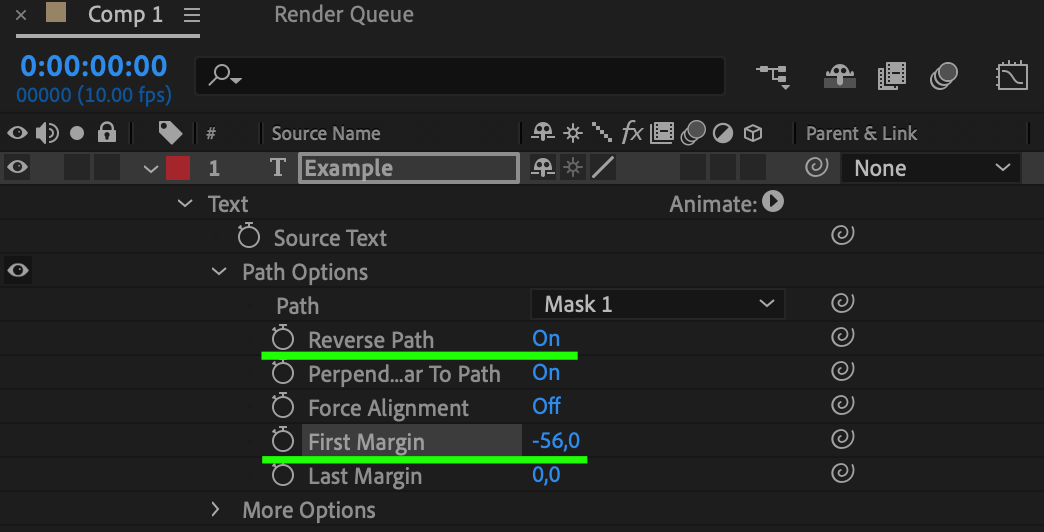
Task: Open the Comp 1 panel menu
Action: pyautogui.click(x=192, y=15)
